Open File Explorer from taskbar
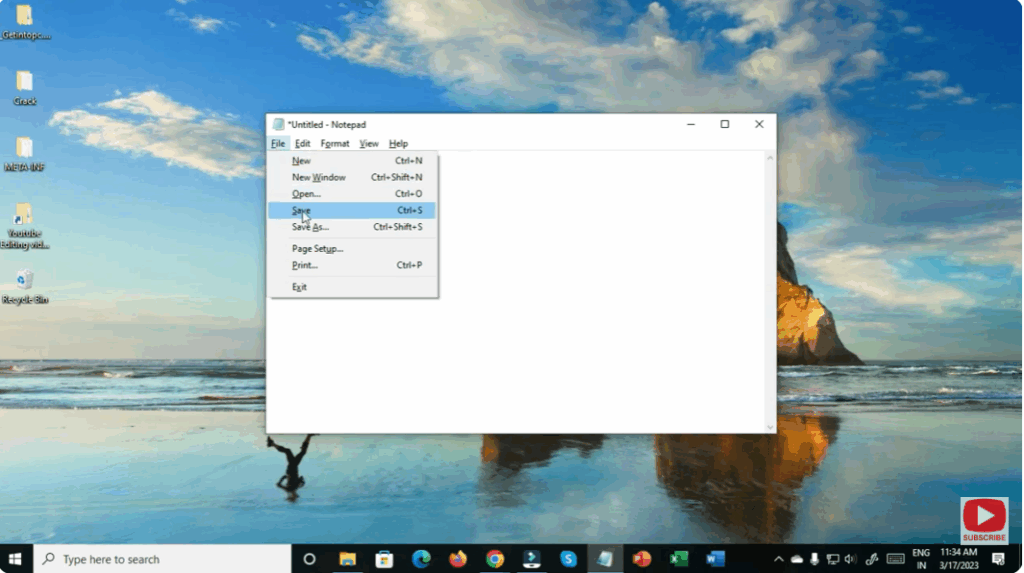 347,559
